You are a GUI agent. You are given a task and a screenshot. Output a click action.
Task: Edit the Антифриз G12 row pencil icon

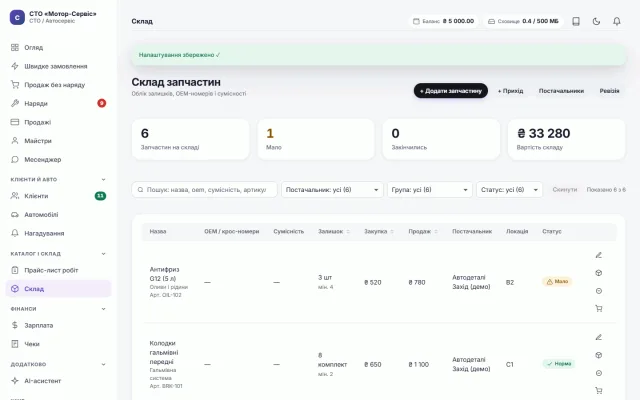(x=598, y=255)
